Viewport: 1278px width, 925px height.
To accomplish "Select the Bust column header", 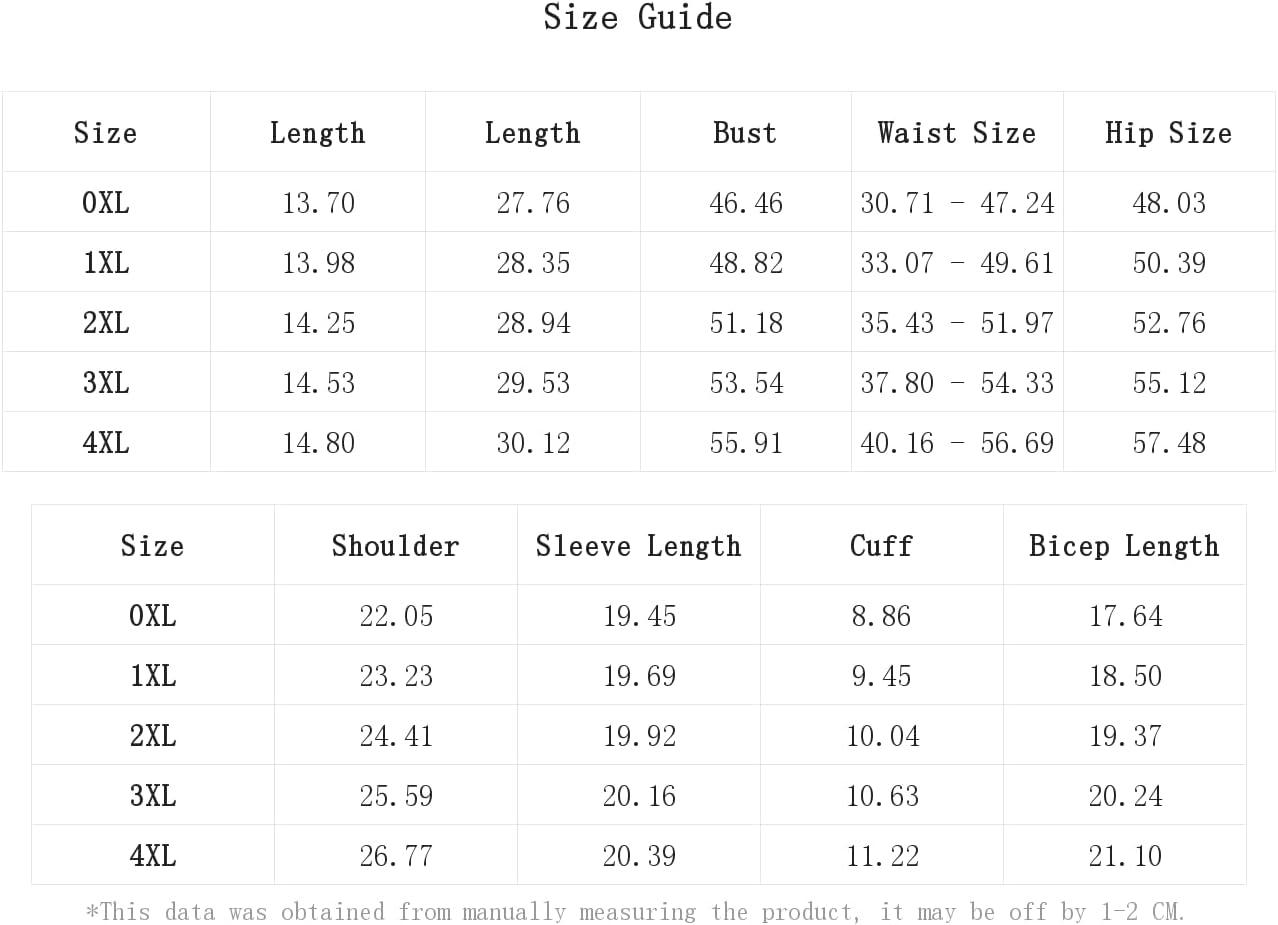I will [745, 132].
